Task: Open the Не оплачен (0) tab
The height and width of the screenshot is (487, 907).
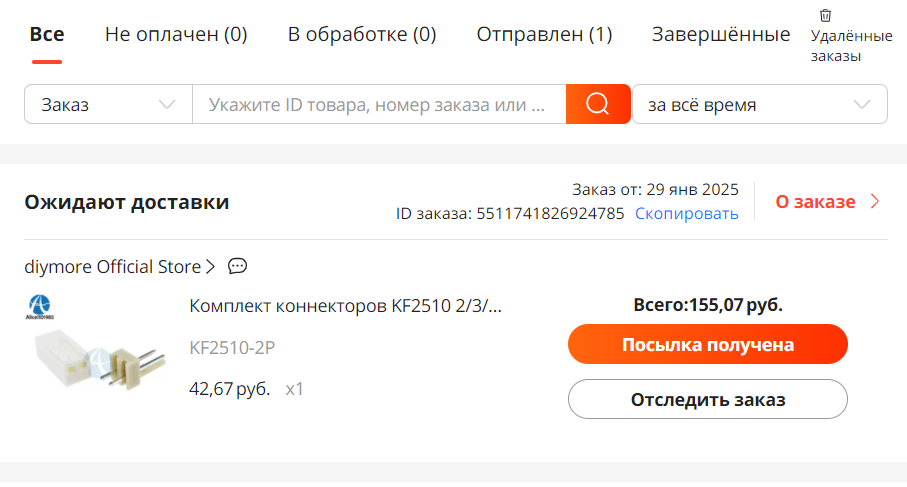Action: click(x=176, y=34)
